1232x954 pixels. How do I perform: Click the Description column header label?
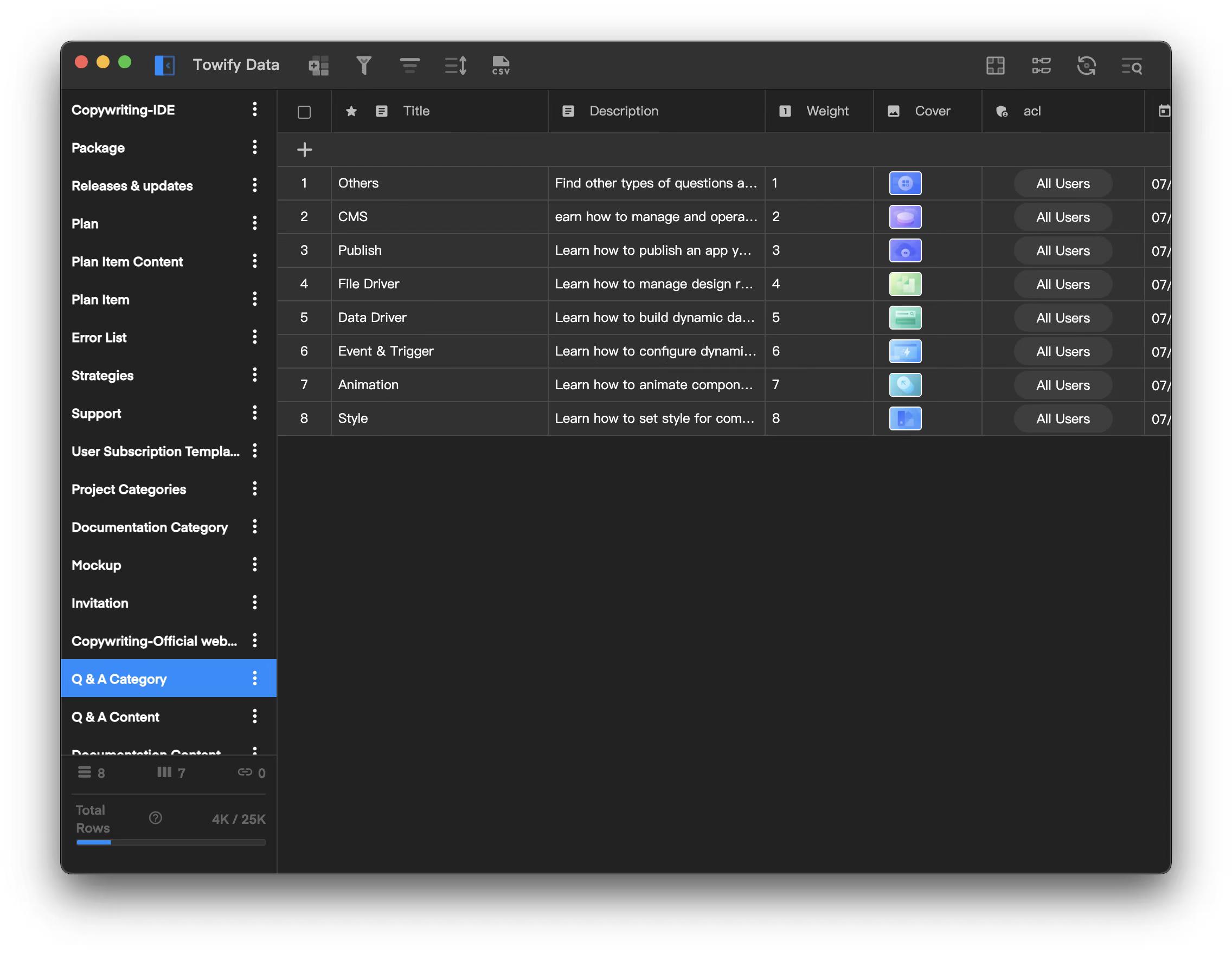[x=624, y=111]
